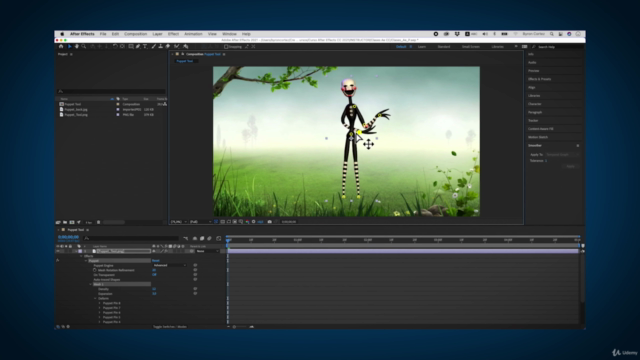Click the Dropbox menu bar icon
This screenshot has width=640, height=360.
[x=457, y=34]
